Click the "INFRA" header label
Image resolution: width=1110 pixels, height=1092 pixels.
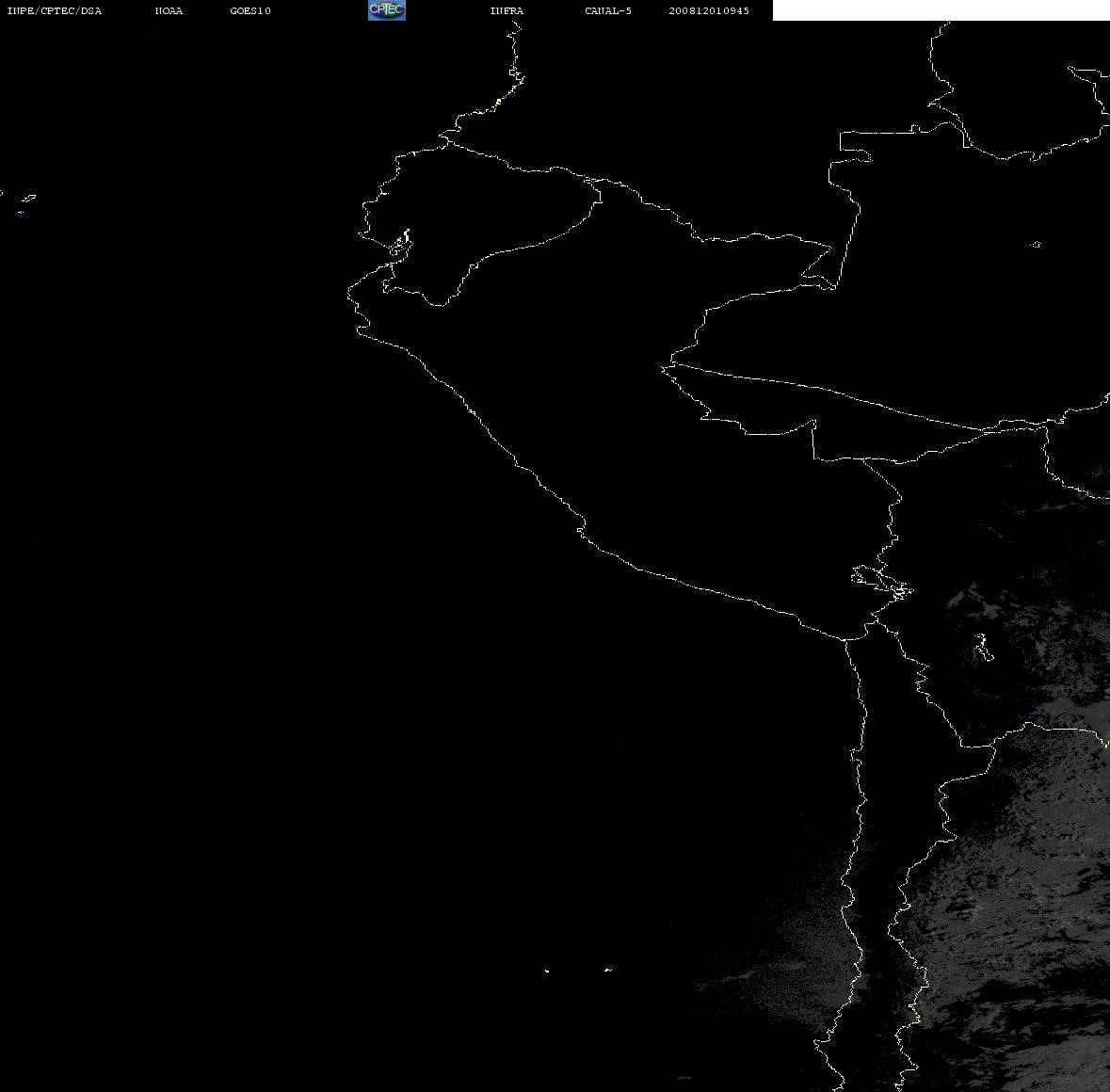coord(507,10)
